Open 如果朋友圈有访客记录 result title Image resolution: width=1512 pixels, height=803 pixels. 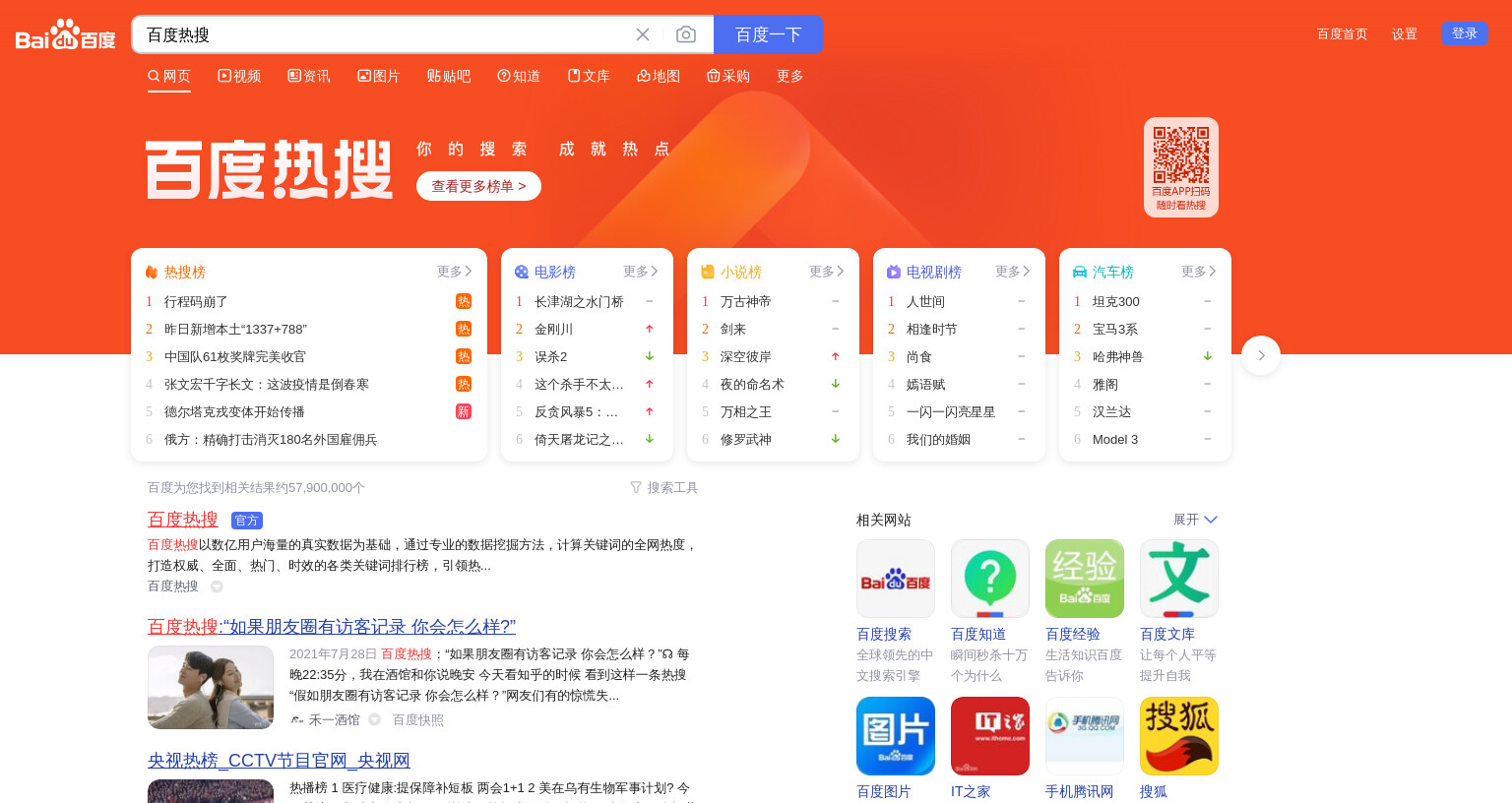[x=332, y=627]
